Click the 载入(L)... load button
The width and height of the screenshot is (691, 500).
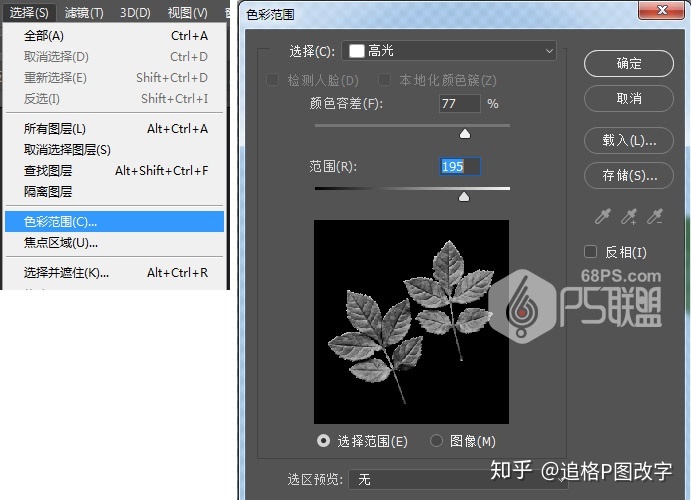coord(629,141)
